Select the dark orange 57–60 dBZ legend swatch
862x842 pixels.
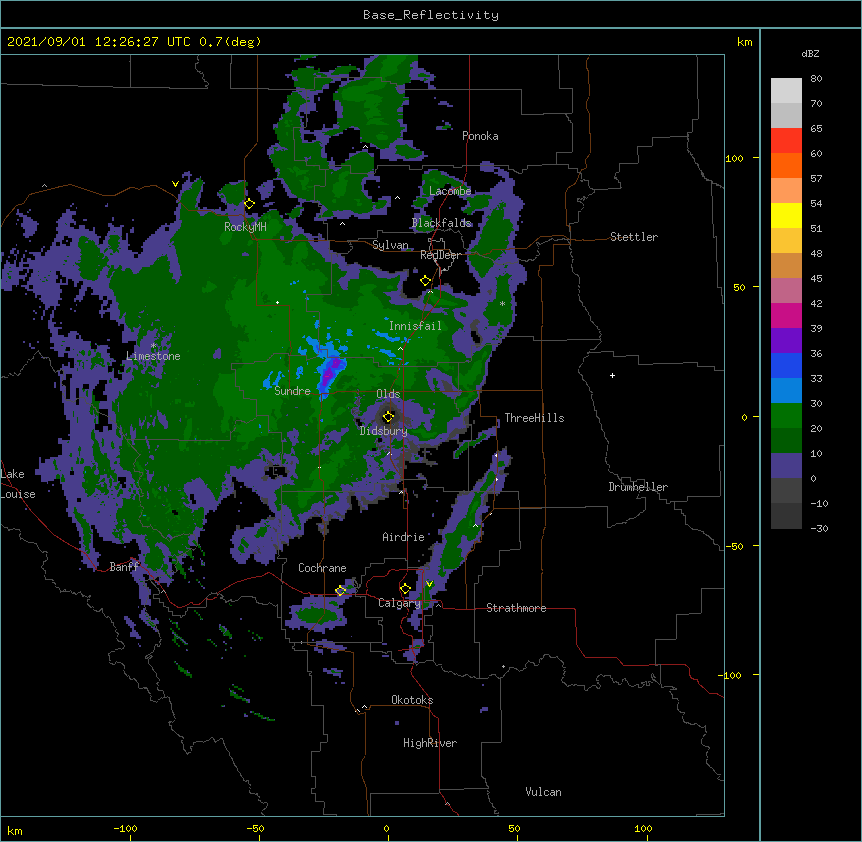click(786, 165)
